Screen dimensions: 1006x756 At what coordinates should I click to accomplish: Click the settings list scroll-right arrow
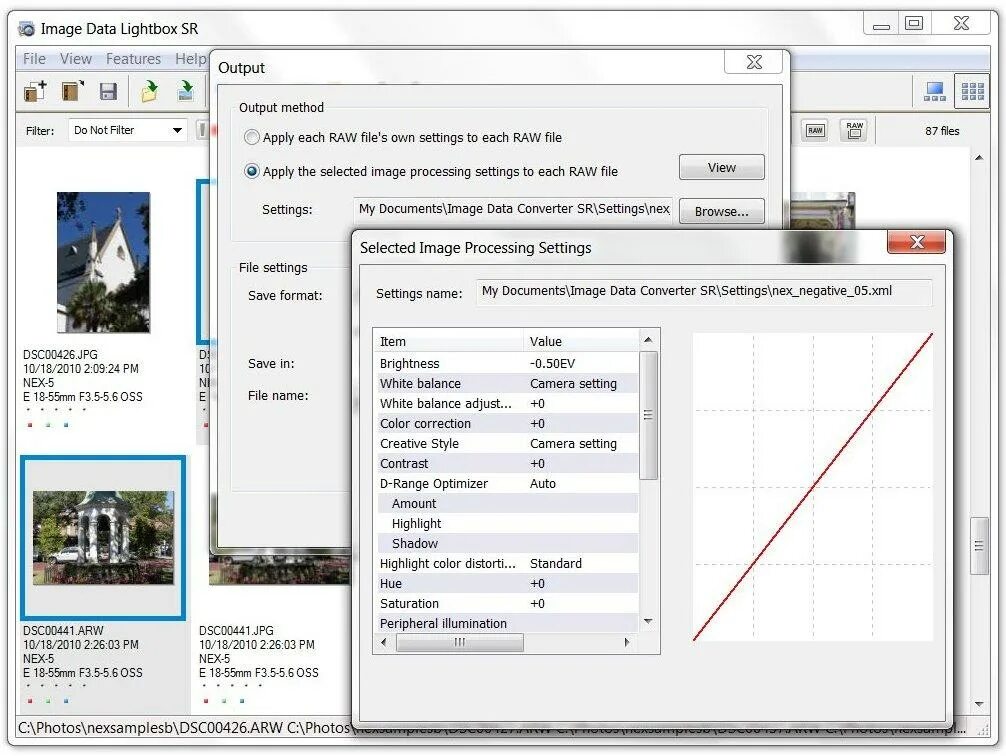coord(627,642)
